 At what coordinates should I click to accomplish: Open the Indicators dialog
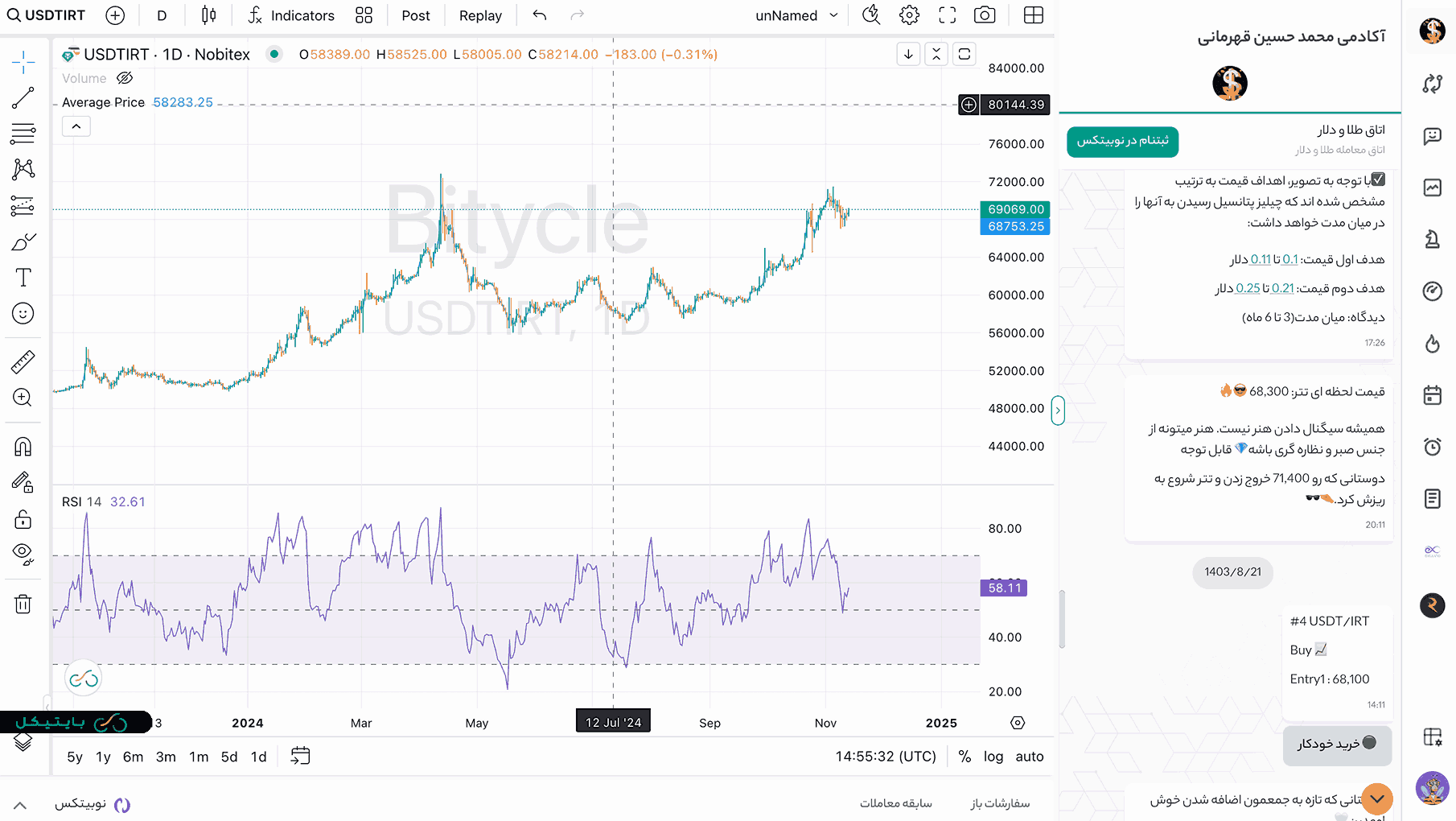[x=291, y=15]
